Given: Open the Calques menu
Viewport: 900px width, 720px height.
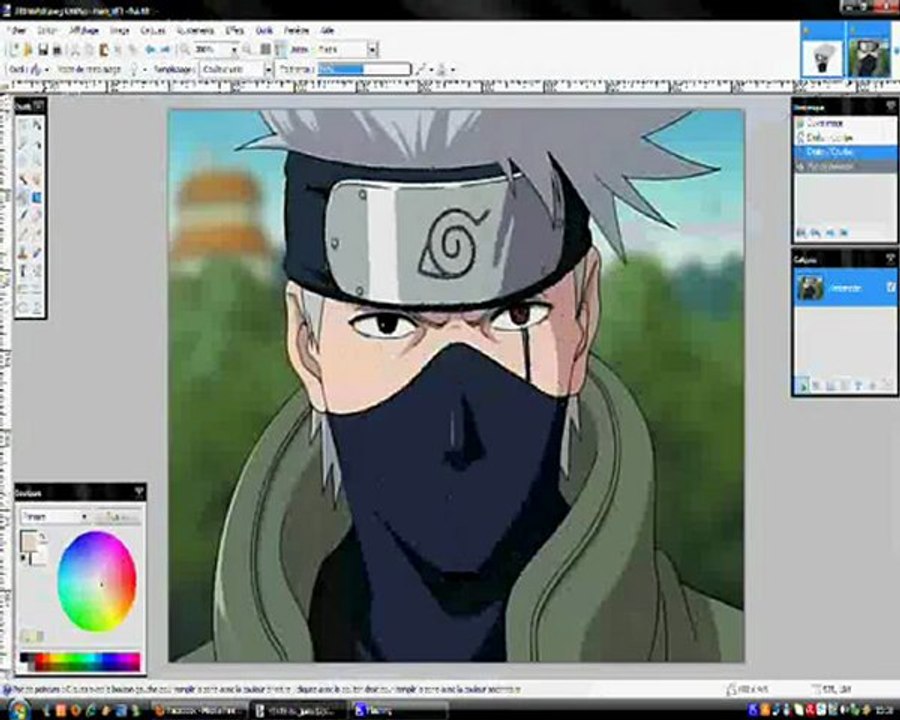Looking at the screenshot, I should 153,30.
